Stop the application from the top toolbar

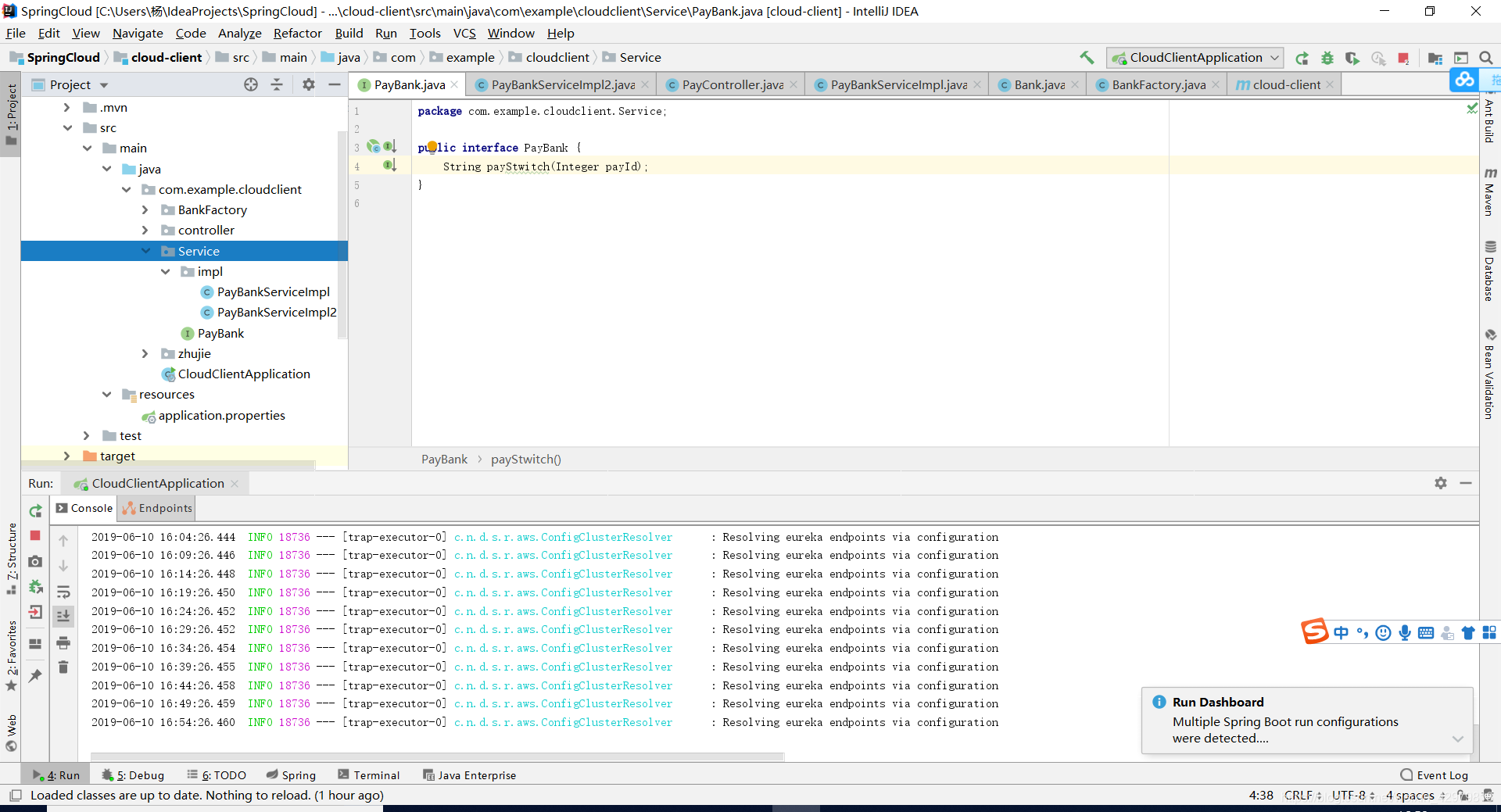click(x=1403, y=58)
